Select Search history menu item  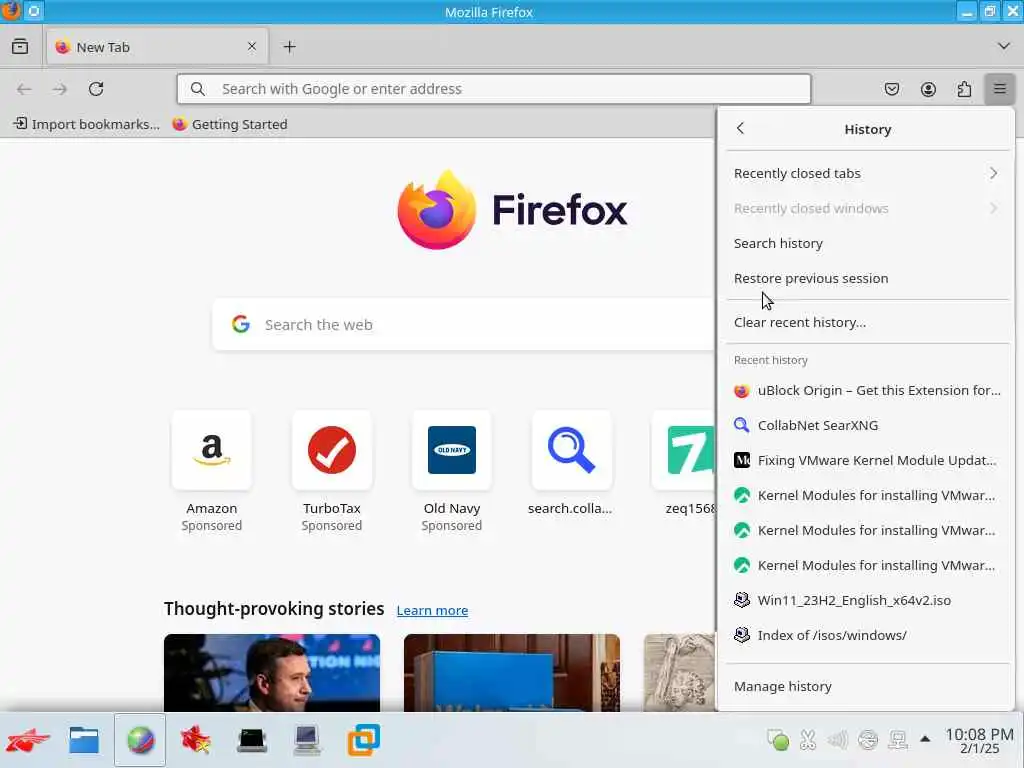click(x=867, y=243)
